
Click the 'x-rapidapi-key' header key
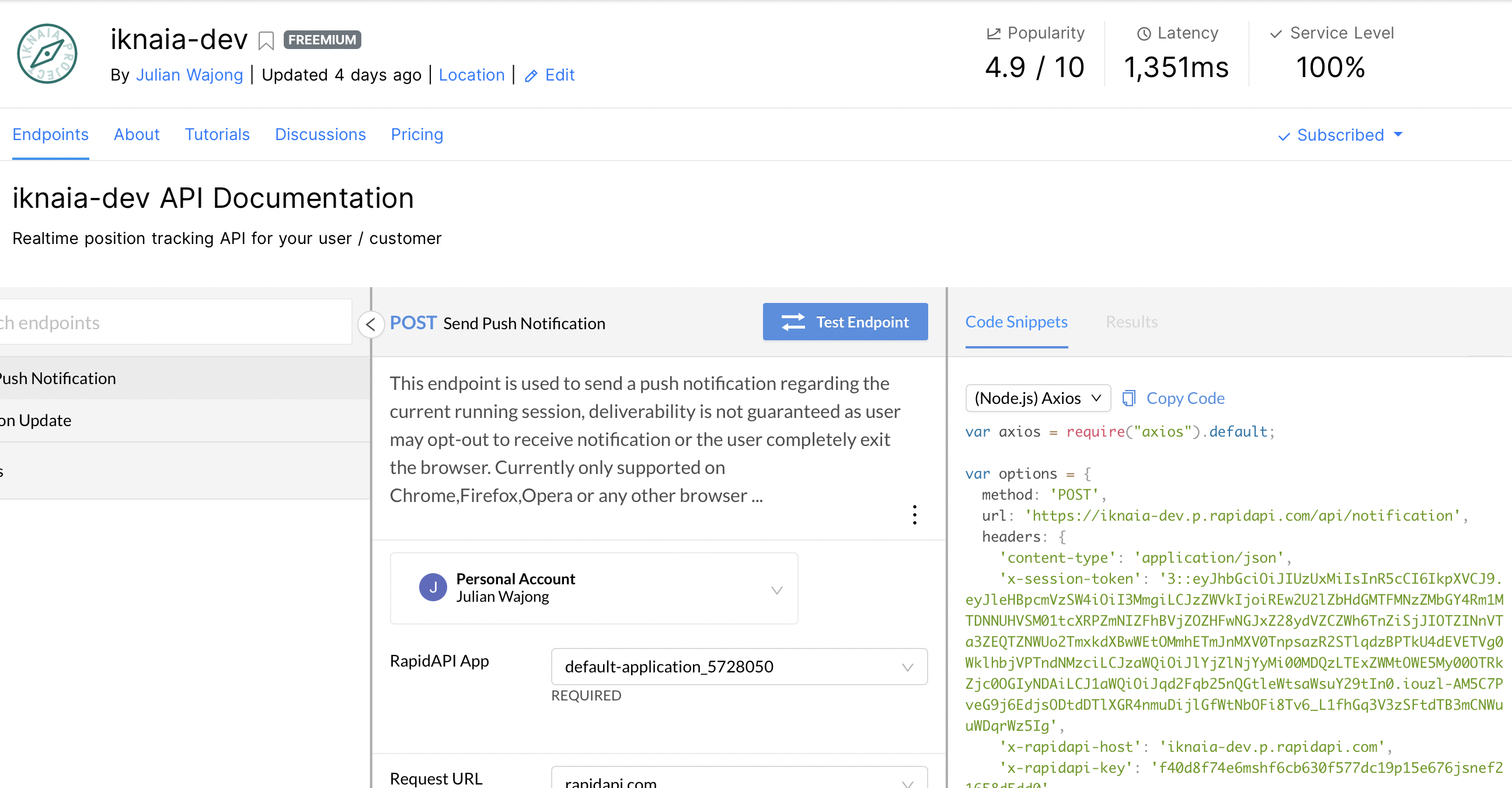[1067, 768]
